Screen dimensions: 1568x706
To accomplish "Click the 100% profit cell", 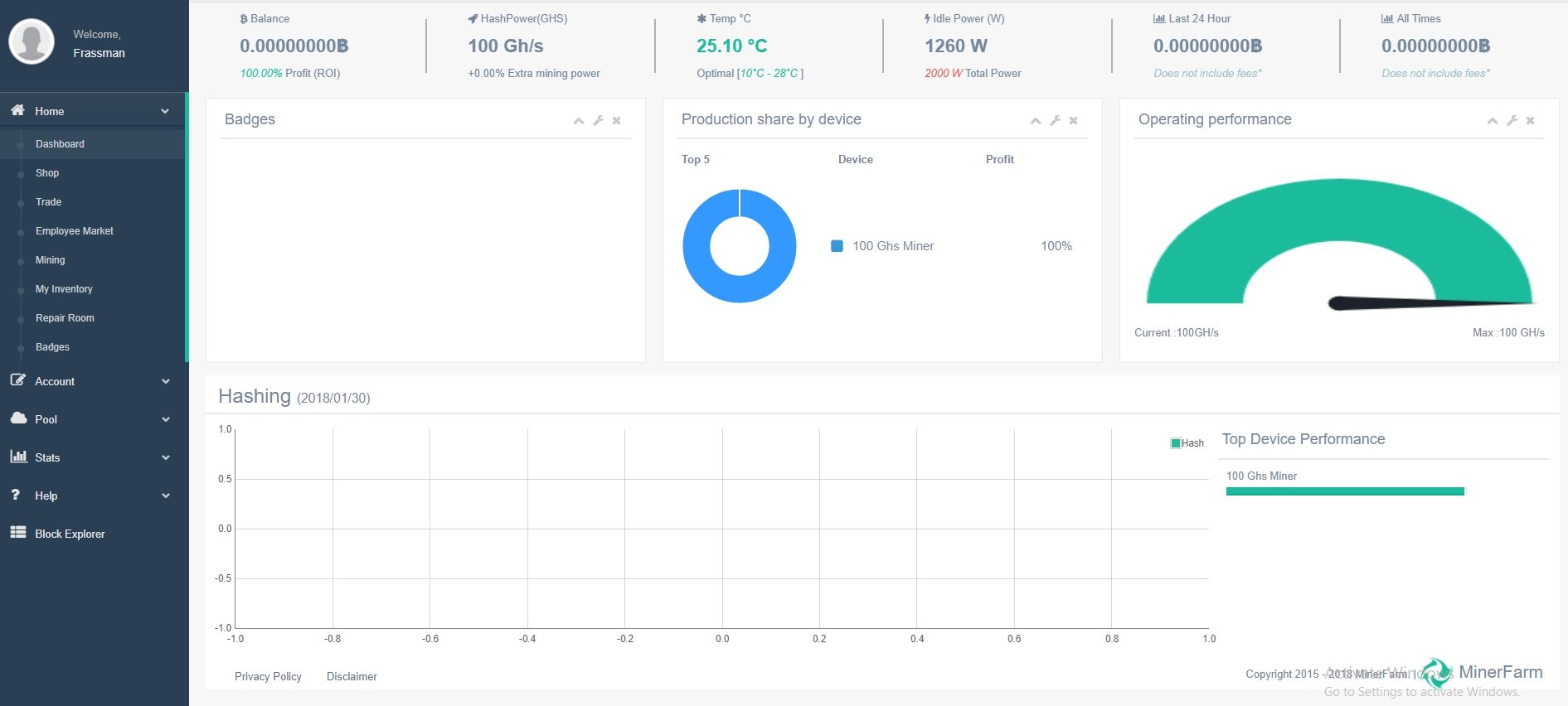I will (1056, 246).
